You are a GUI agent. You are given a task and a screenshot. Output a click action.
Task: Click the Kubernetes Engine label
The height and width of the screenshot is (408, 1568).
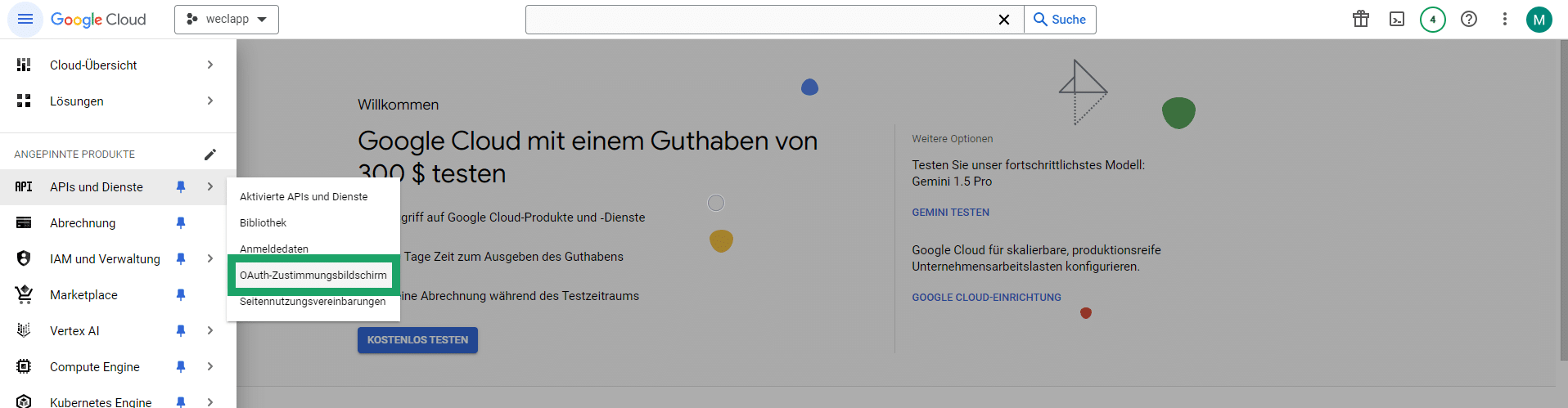tap(101, 401)
